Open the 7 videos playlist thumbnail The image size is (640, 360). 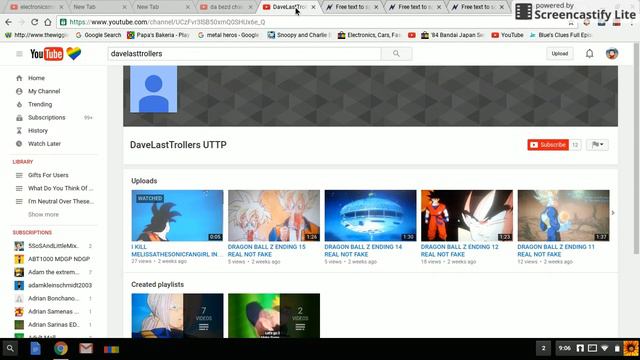coord(177,316)
